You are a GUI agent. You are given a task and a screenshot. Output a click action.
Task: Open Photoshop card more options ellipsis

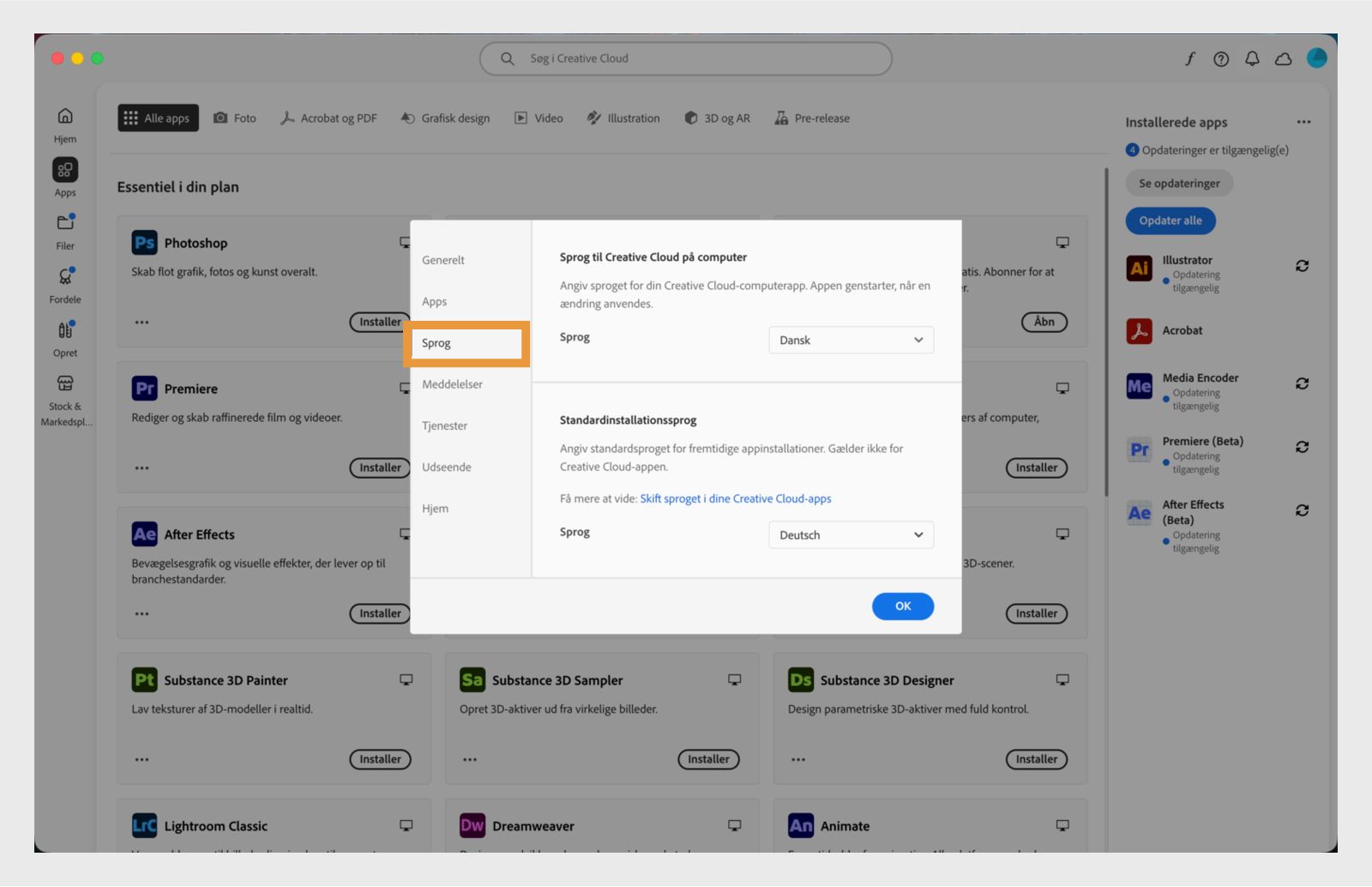pos(141,323)
